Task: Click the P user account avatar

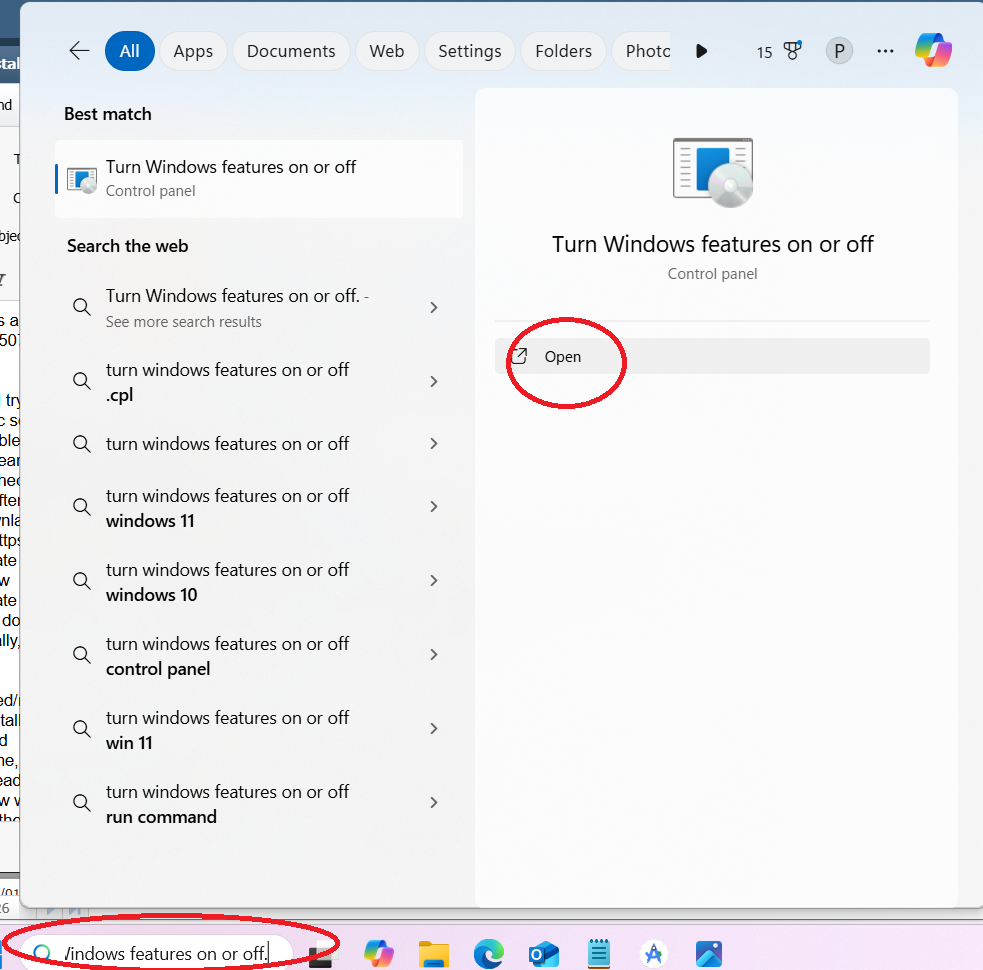Action: pos(839,51)
